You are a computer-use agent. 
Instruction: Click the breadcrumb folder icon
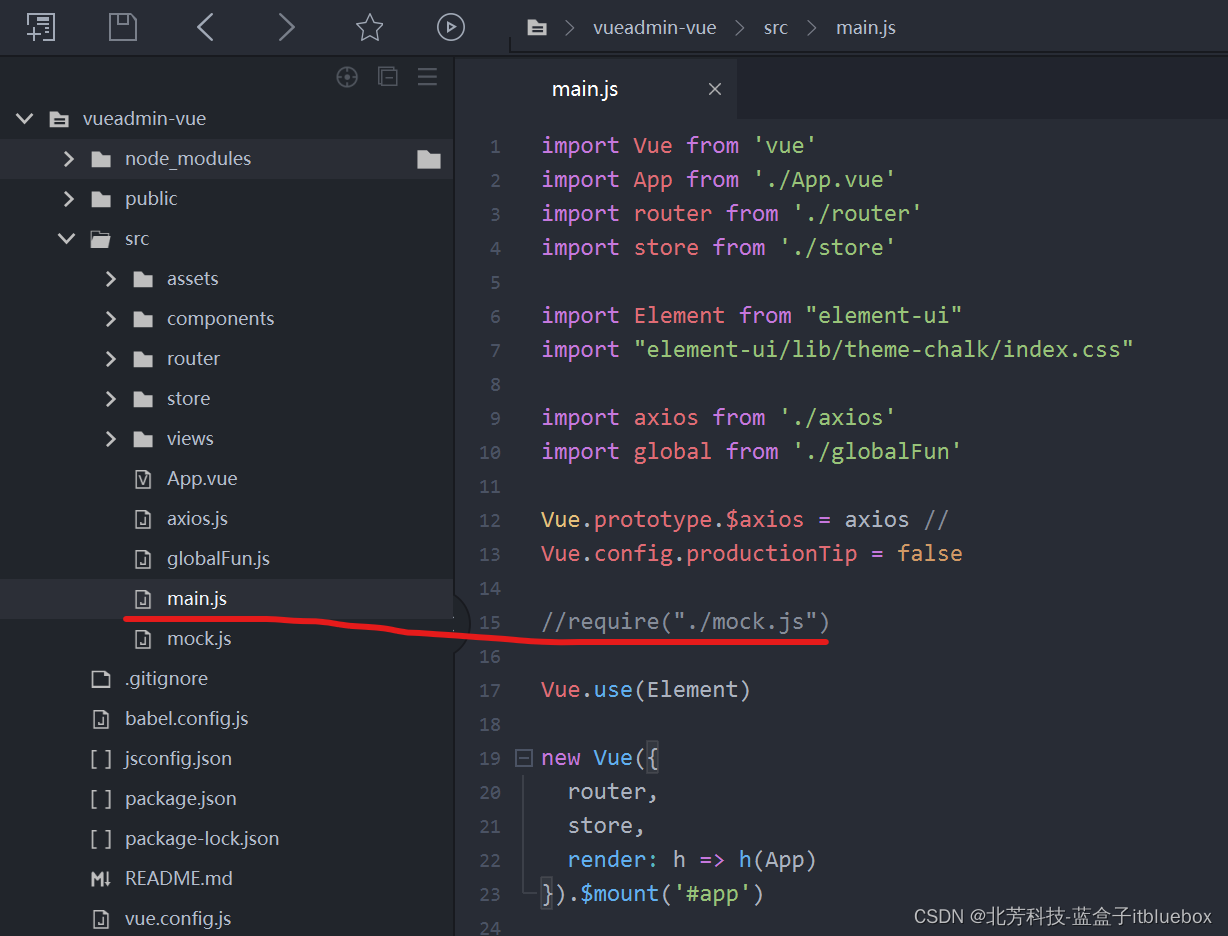point(537,28)
